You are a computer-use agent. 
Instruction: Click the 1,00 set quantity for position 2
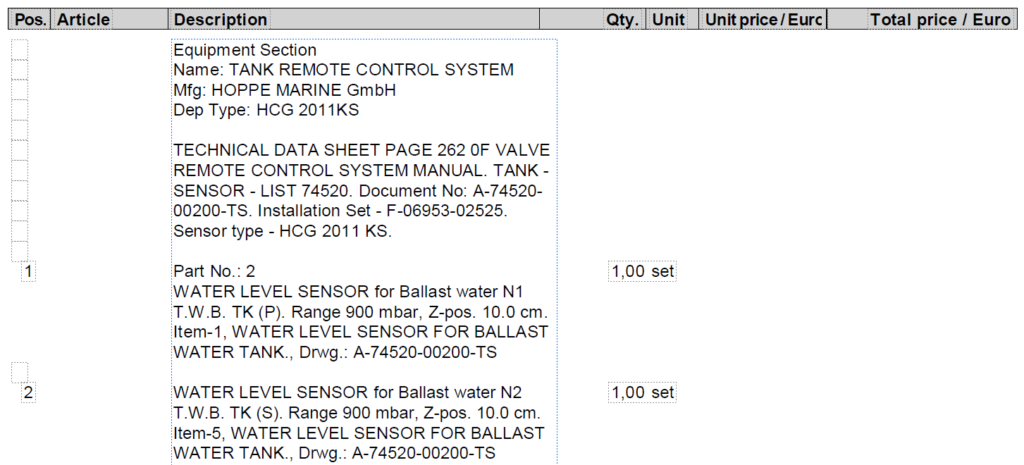643,393
